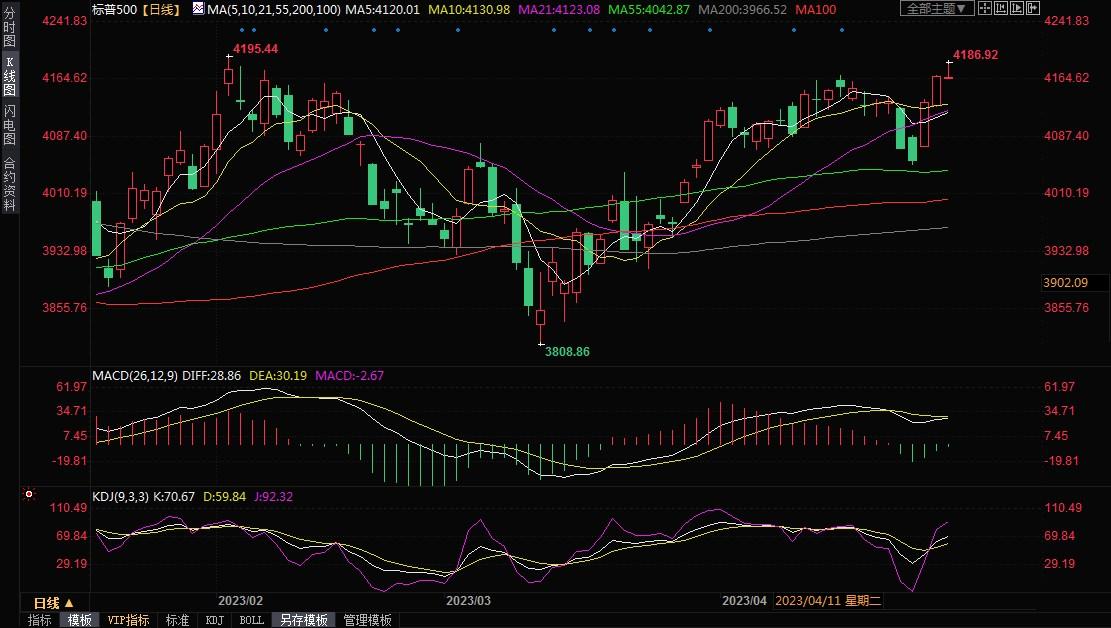Click the 3808.86 low price marker
The width and height of the screenshot is (1111, 628).
[x=567, y=351]
